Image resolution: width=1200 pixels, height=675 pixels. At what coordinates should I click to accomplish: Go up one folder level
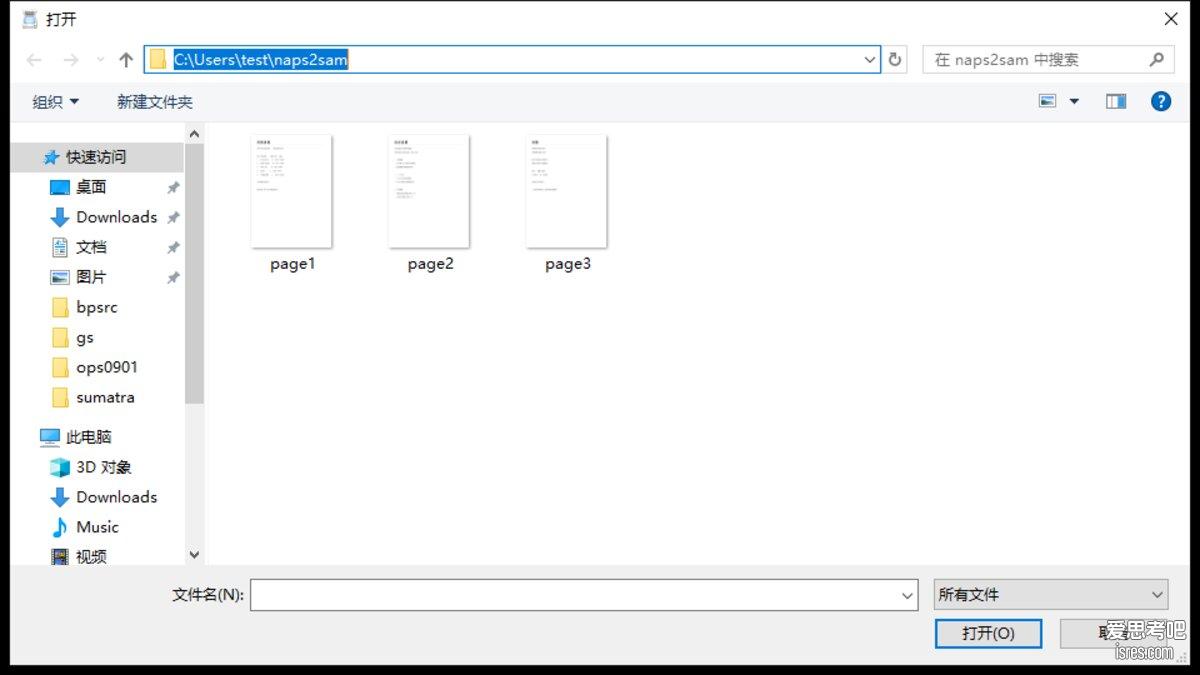pyautogui.click(x=126, y=60)
